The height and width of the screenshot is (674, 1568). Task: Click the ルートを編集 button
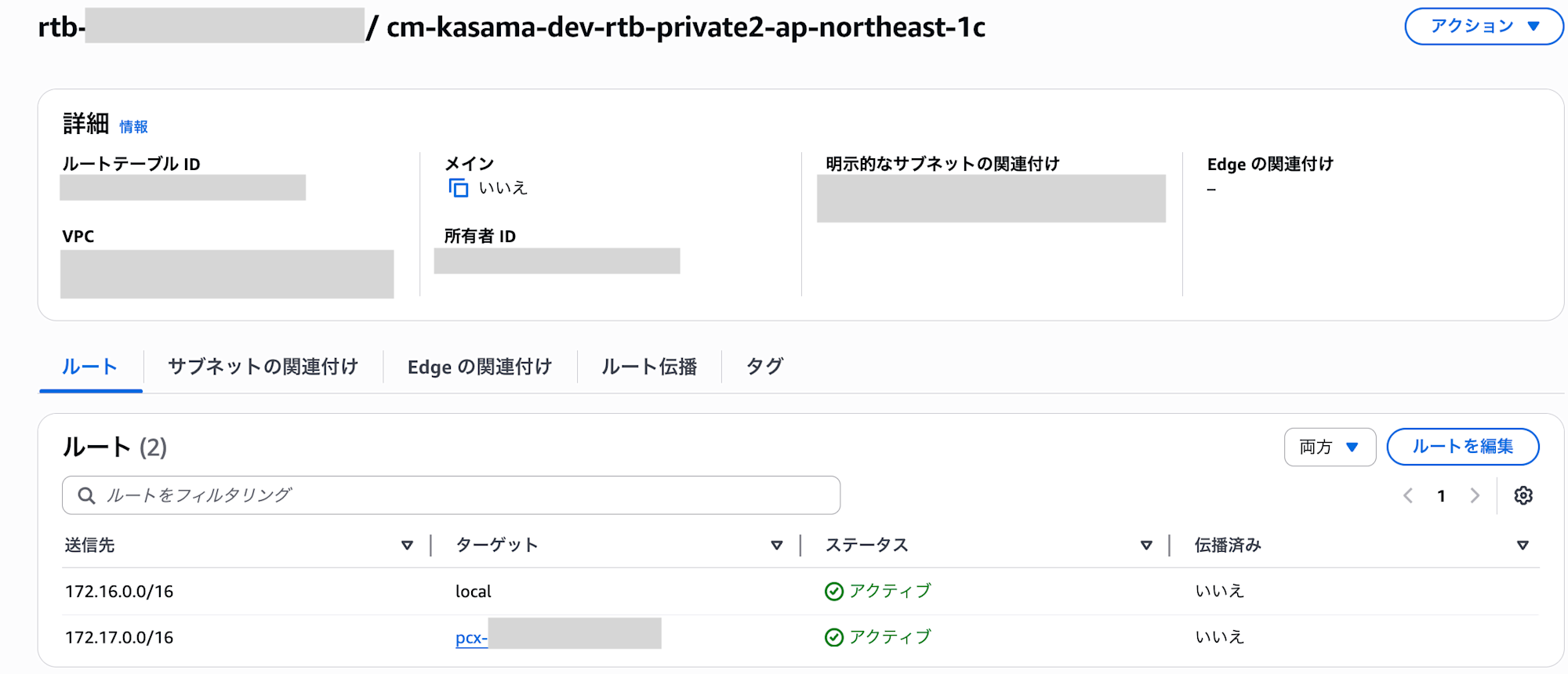pyautogui.click(x=1463, y=447)
